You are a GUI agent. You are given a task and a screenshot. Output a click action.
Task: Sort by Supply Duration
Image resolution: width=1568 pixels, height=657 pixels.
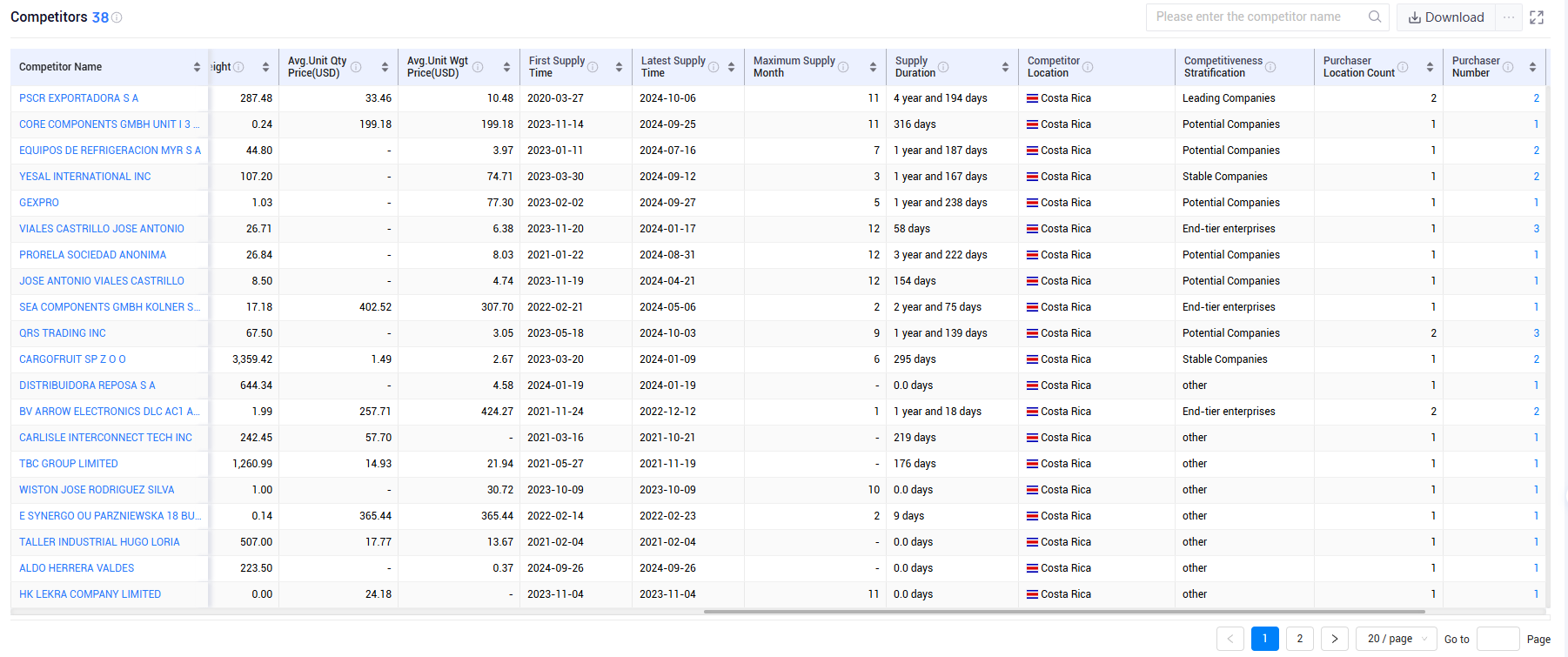click(1005, 67)
